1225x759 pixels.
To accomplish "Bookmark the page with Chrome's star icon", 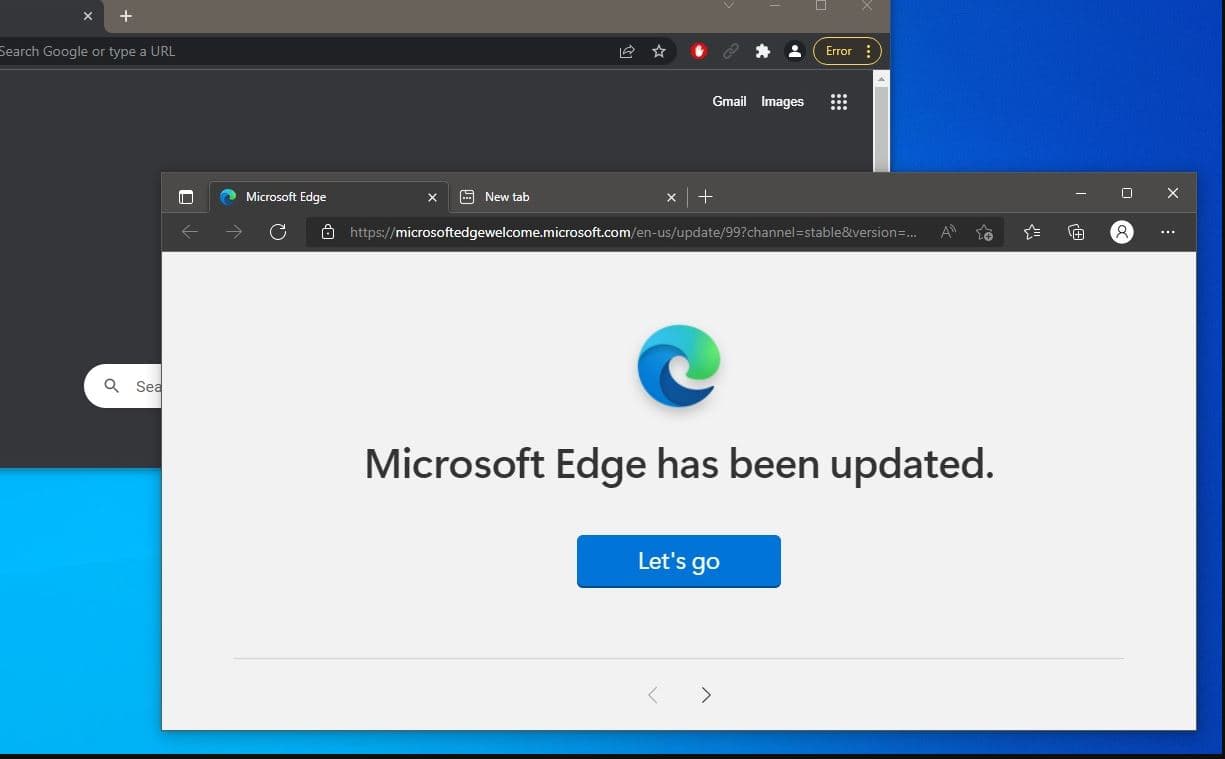I will point(659,51).
